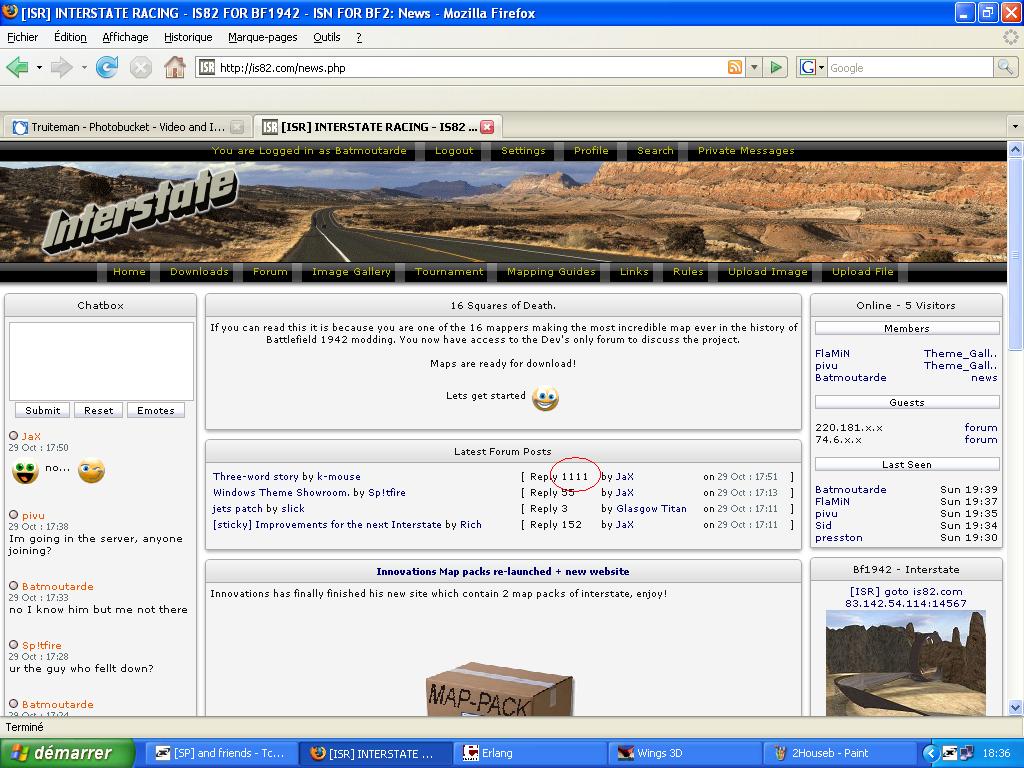Switch to 2Houseb - Paint in taskbar

840,753
